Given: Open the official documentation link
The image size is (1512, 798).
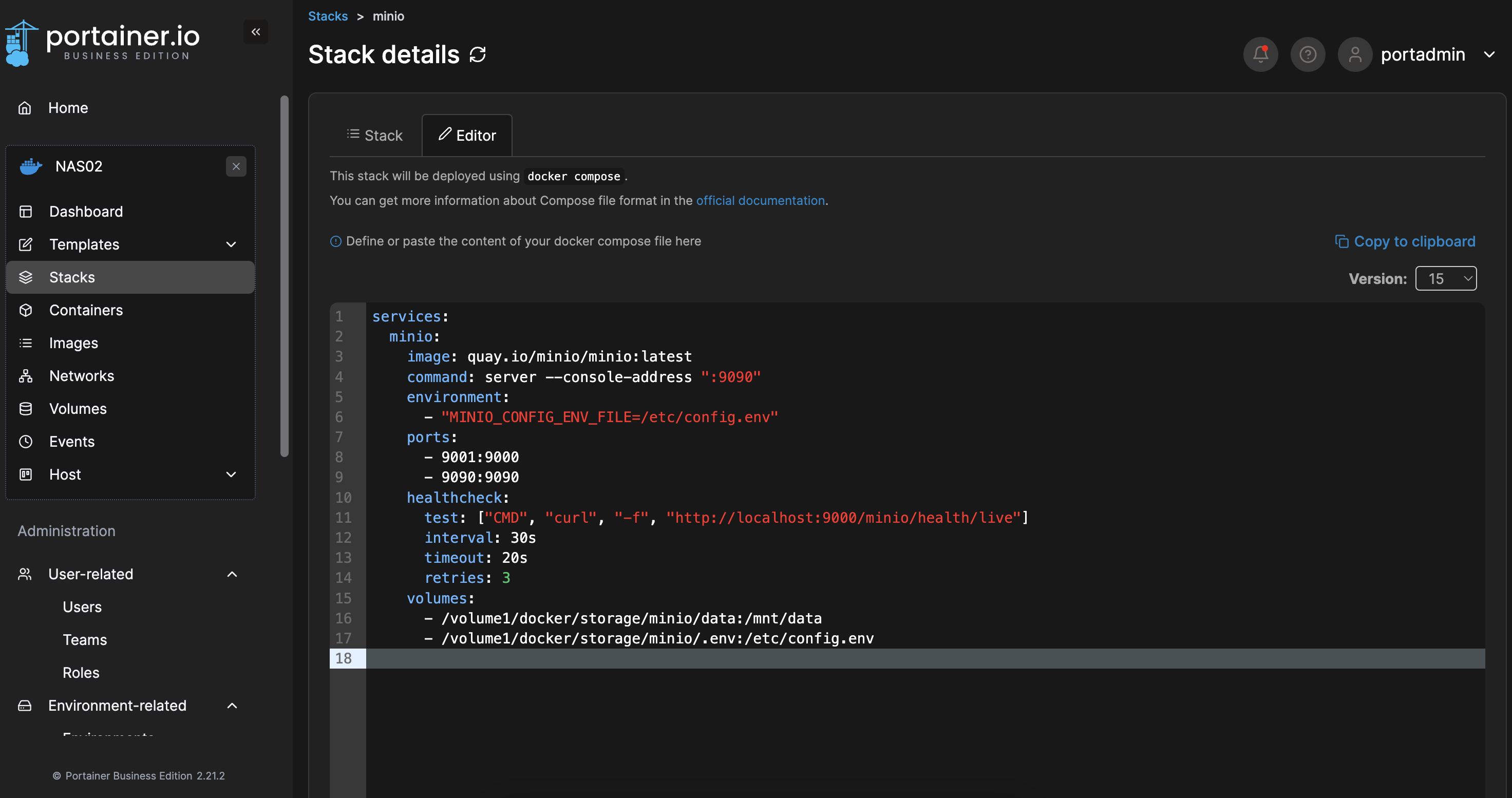Looking at the screenshot, I should 760,201.
